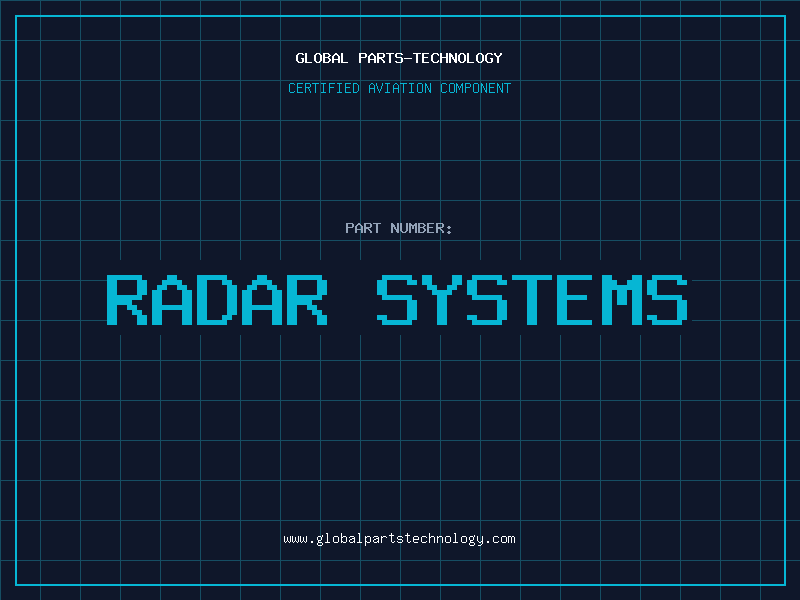
Task: Click the PART NUMBER: label
Action: [399, 228]
